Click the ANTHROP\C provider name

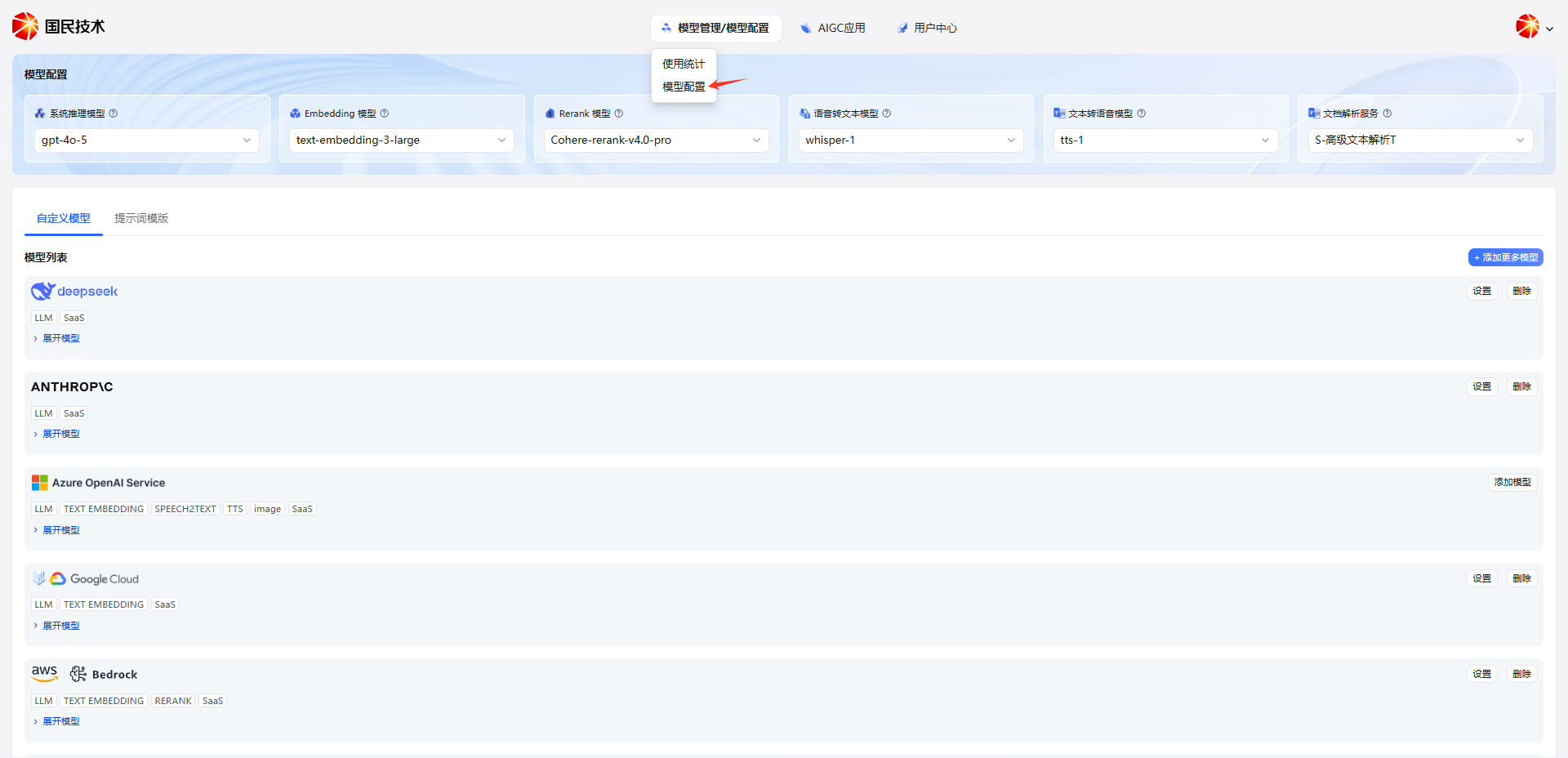pos(72,387)
